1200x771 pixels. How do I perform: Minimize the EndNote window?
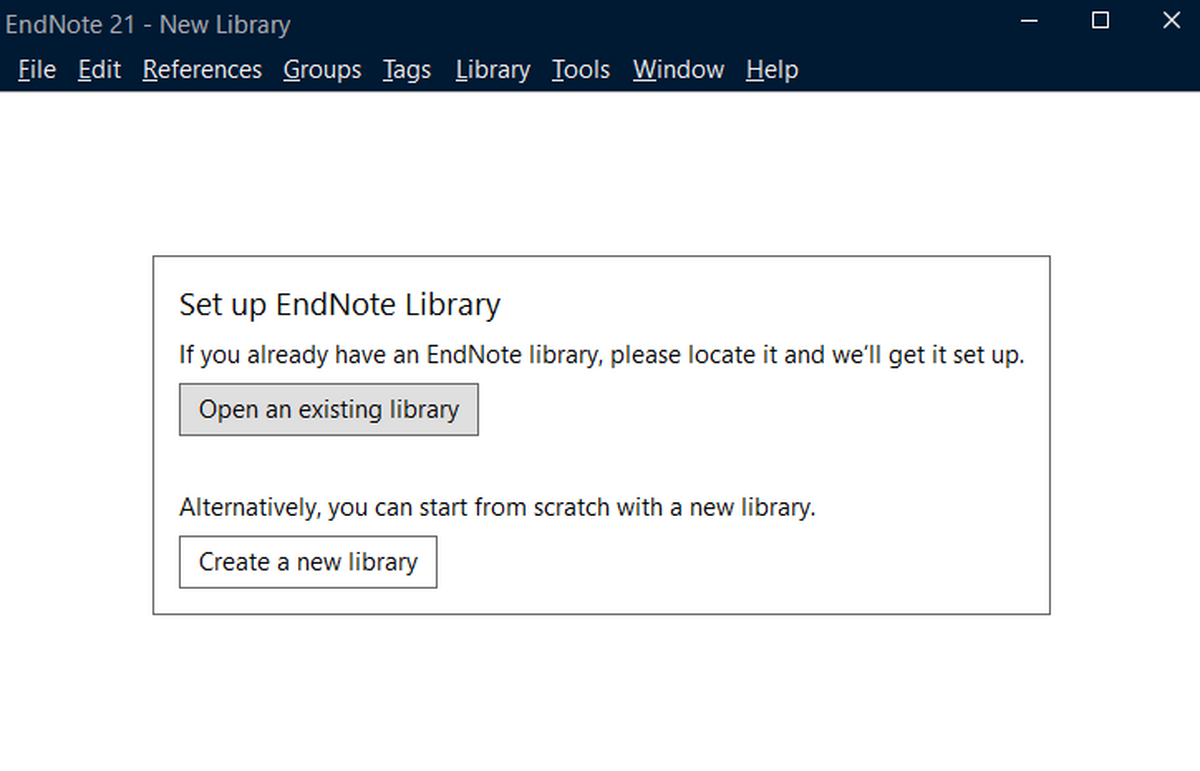(x=1029, y=20)
